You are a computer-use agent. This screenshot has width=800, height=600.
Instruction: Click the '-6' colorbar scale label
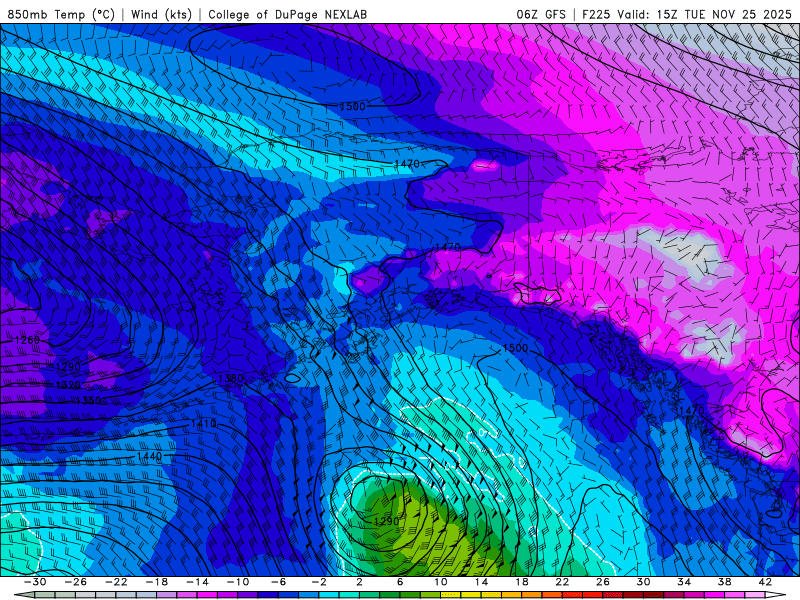click(x=279, y=582)
